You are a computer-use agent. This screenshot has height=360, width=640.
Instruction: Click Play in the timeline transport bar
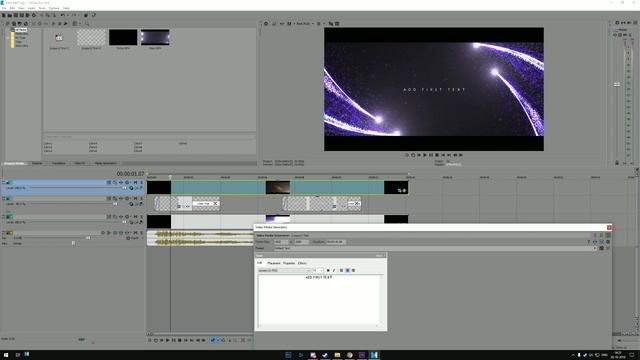point(167,340)
